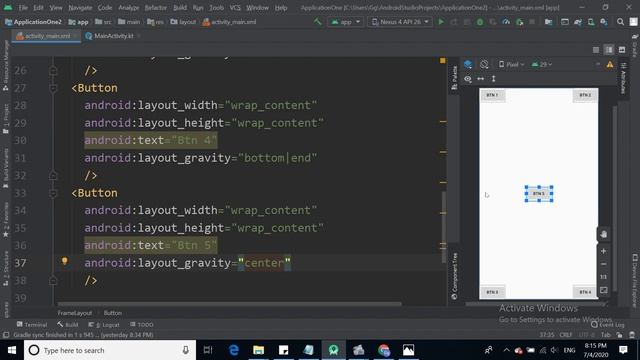This screenshot has height=360, width=640.
Task: Select the Code-only view mode icon
Action: (x=596, y=50)
